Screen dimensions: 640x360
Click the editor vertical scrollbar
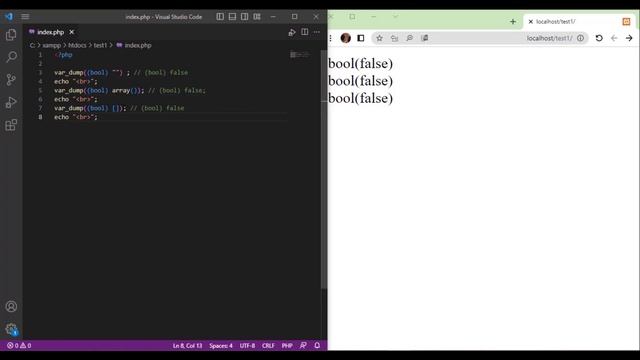(x=324, y=169)
